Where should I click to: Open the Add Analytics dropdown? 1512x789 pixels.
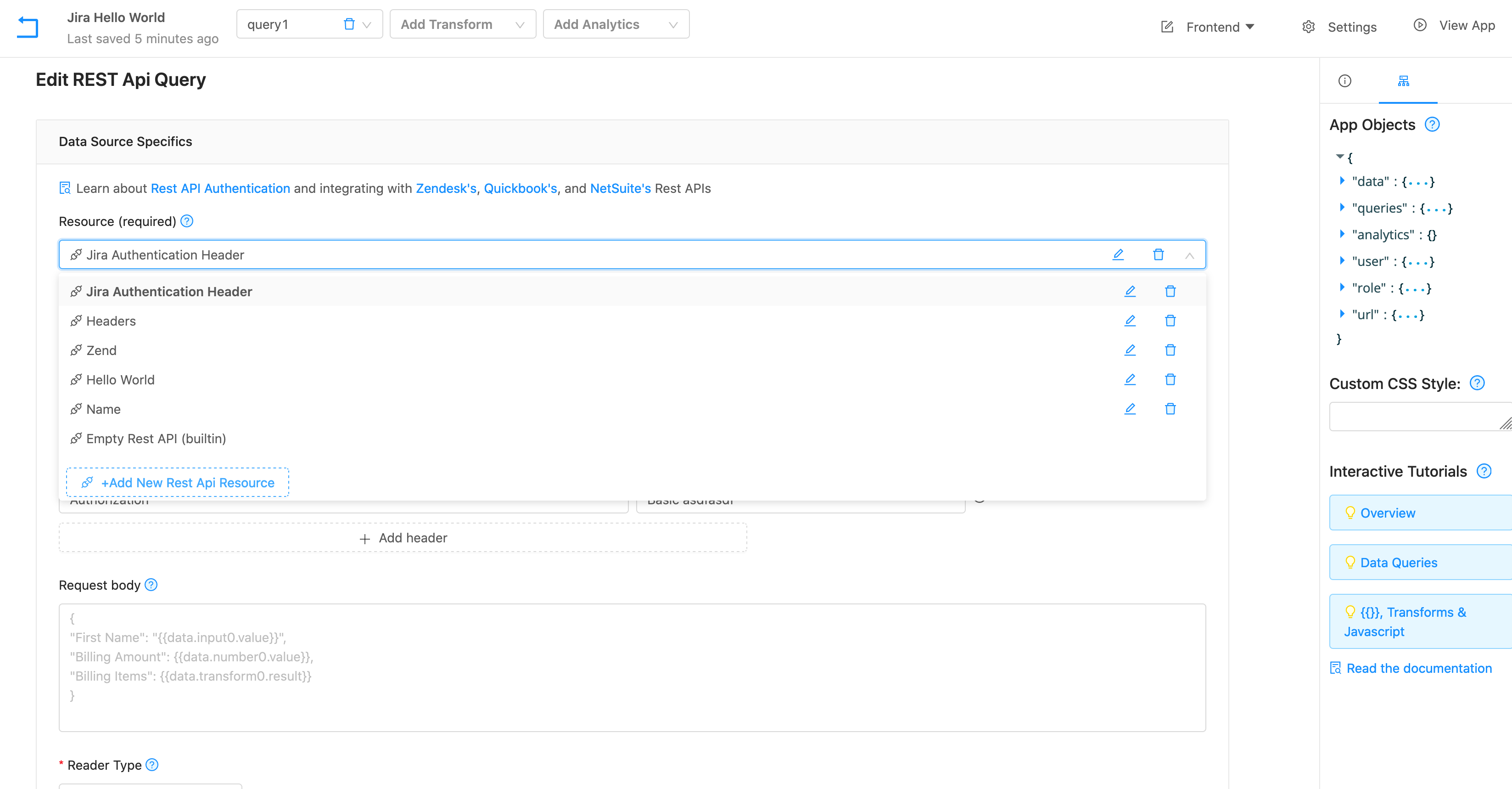pos(616,24)
